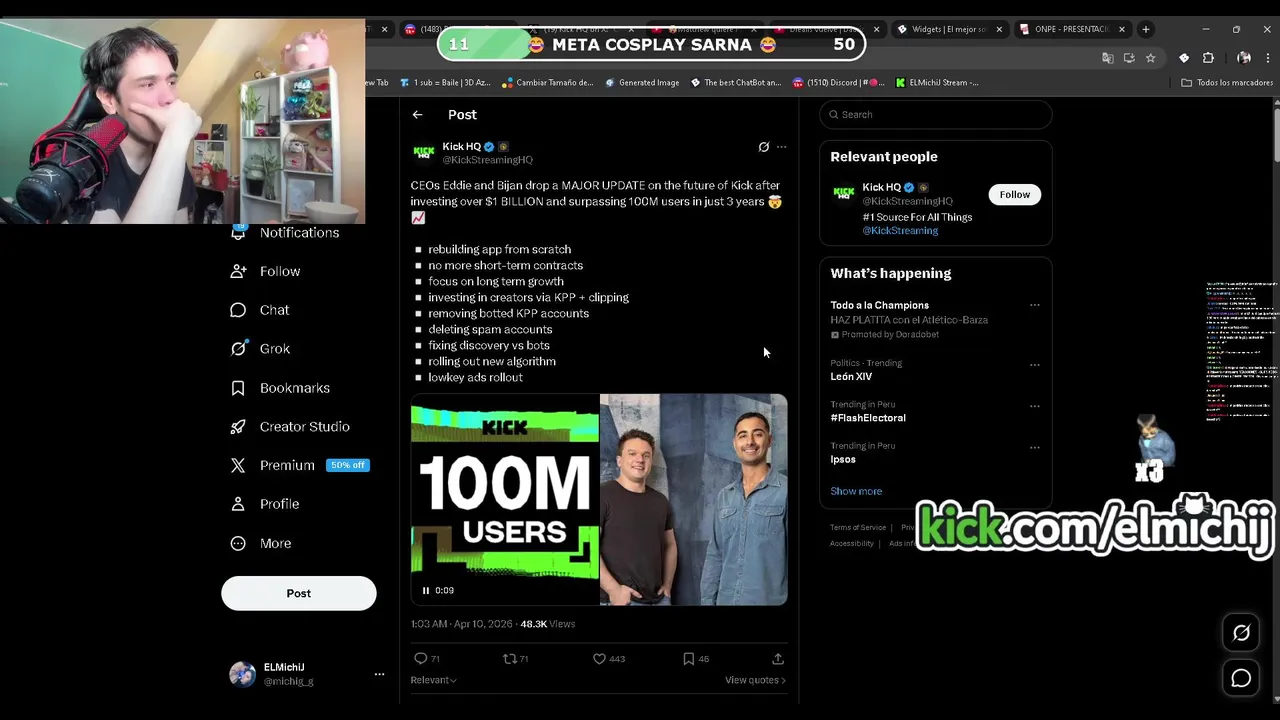This screenshot has width=1280, height=720.
Task: Open the Generated Image bookmark
Action: pos(642,83)
